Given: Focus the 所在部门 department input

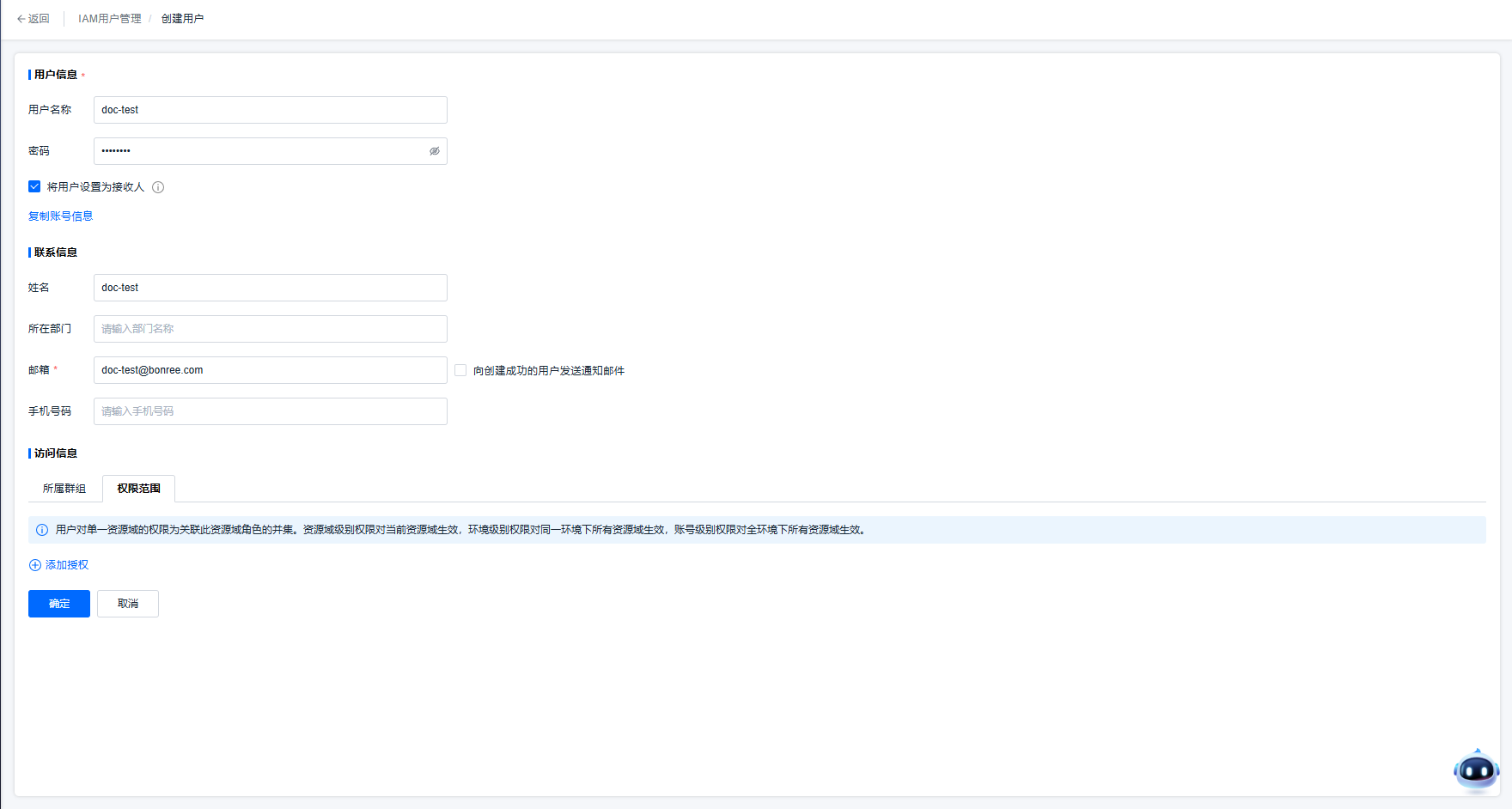Looking at the screenshot, I should click(x=270, y=329).
